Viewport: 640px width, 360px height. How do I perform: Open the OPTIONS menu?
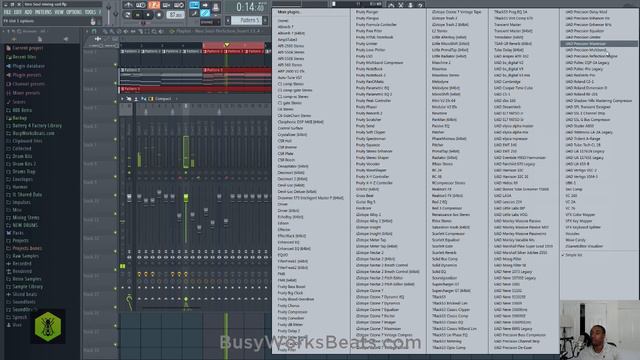(74, 12)
